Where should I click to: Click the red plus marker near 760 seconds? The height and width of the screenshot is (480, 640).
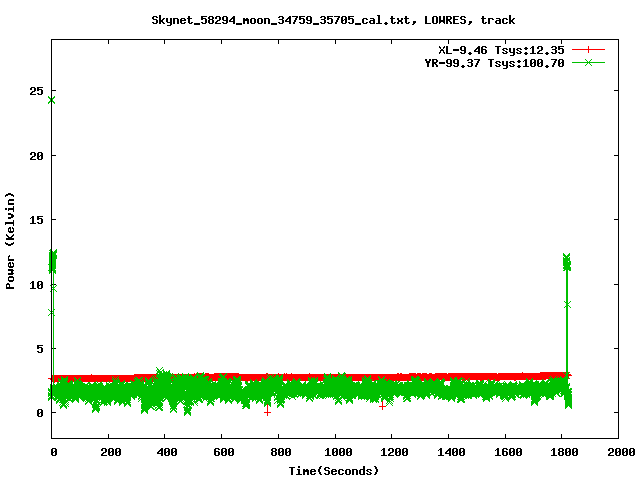pyautogui.click(x=267, y=412)
